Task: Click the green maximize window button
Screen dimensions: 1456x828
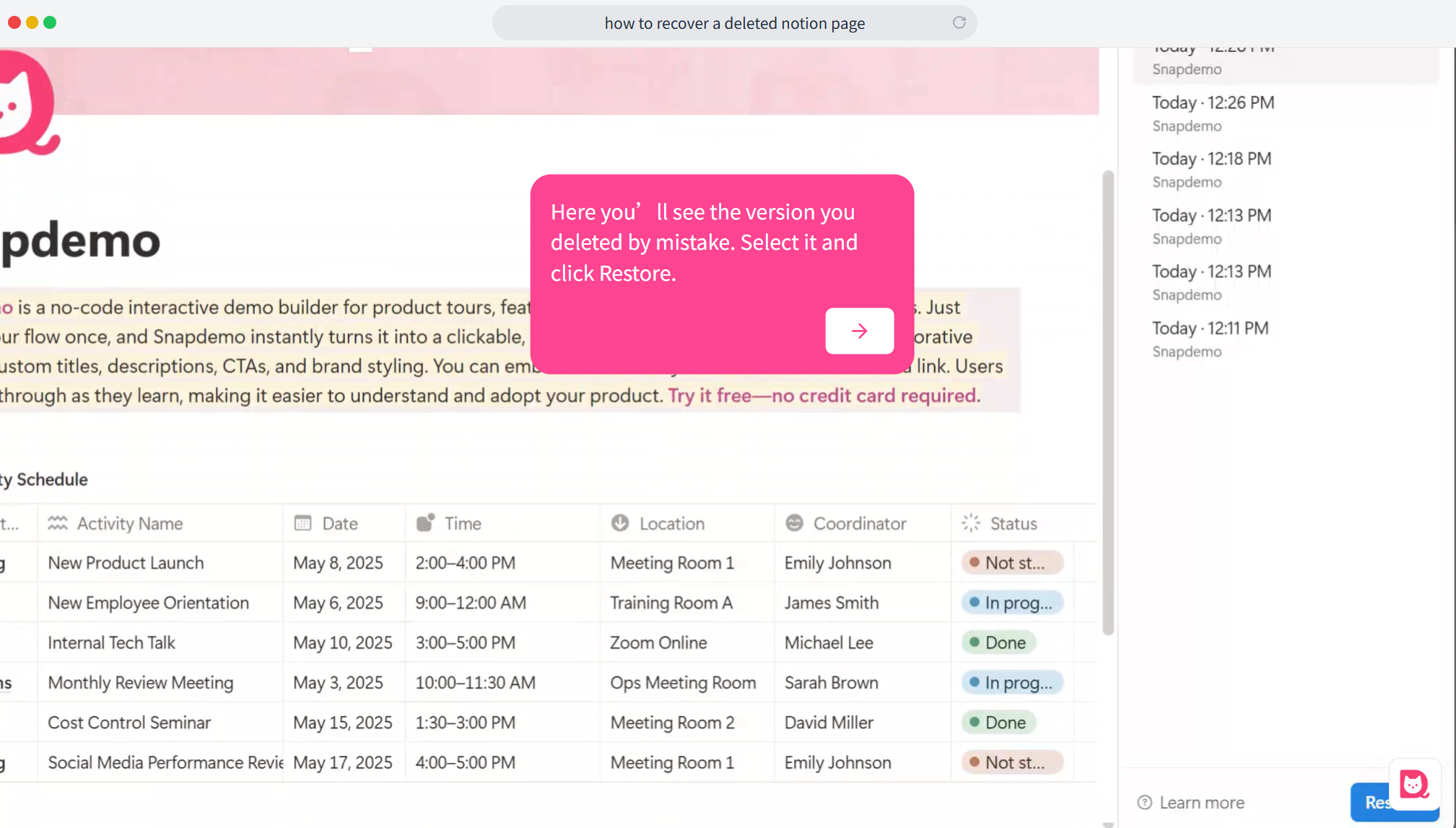Action: click(x=50, y=22)
